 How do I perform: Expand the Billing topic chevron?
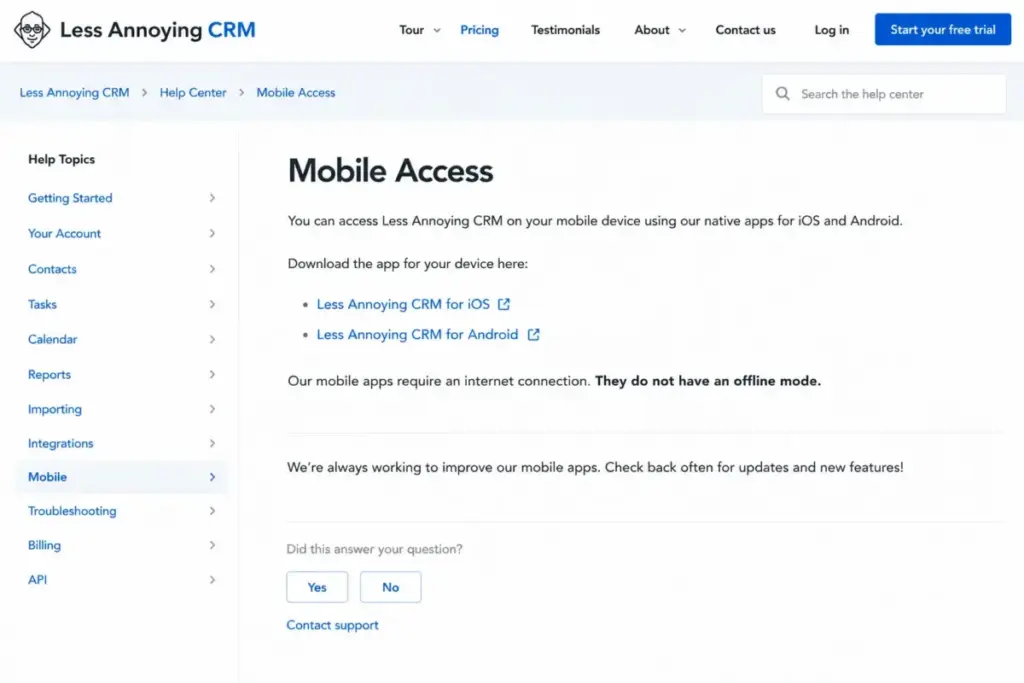tap(212, 545)
